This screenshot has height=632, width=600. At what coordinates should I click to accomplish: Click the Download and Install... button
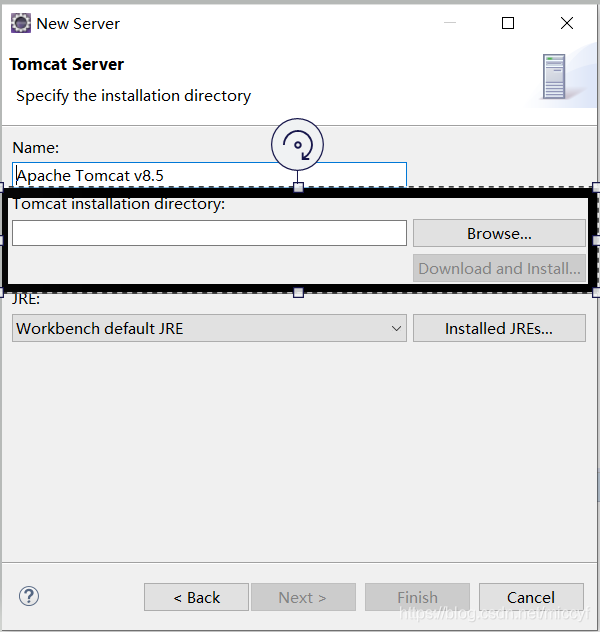click(499, 268)
